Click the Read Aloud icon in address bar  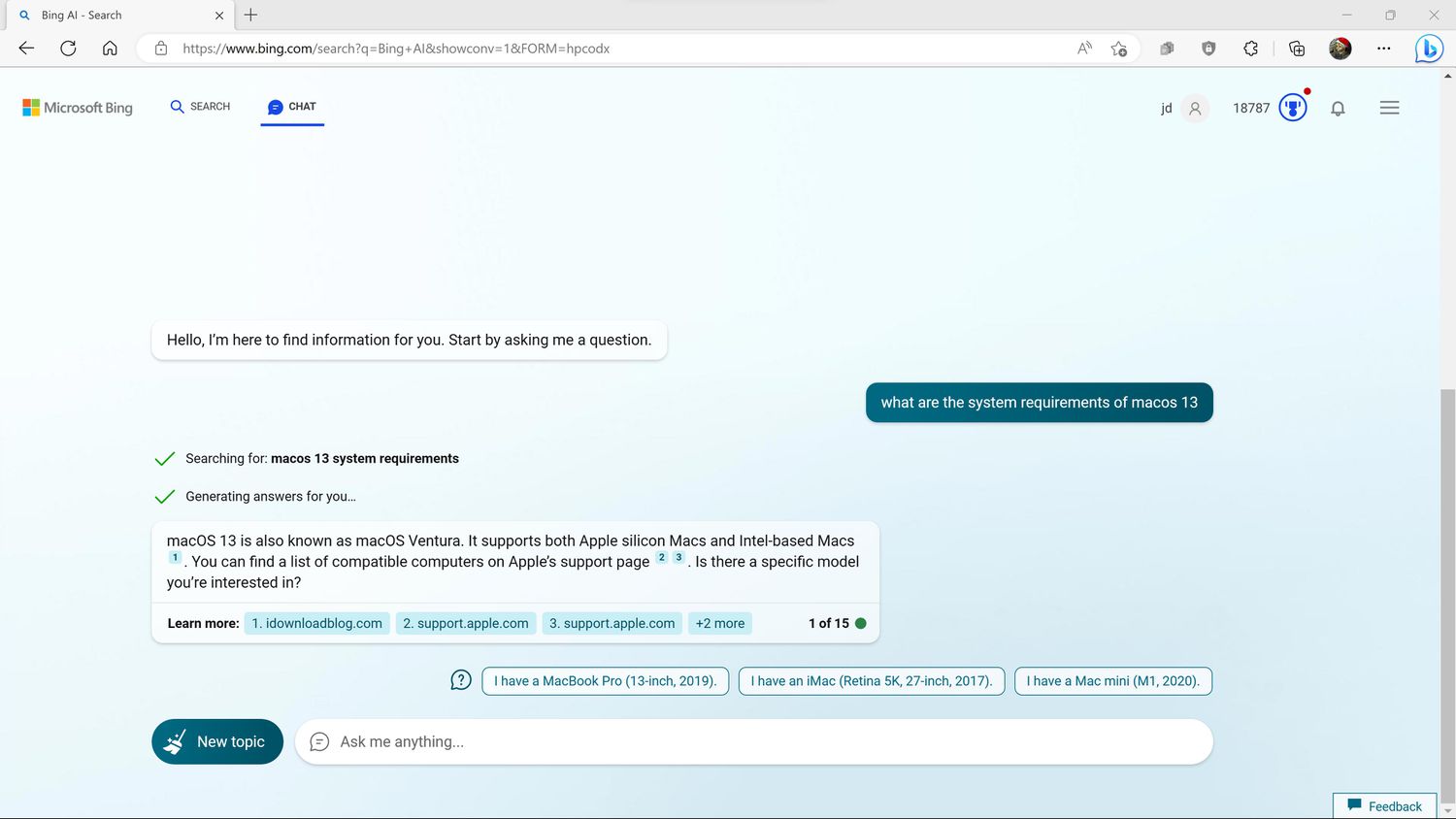pyautogui.click(x=1084, y=49)
